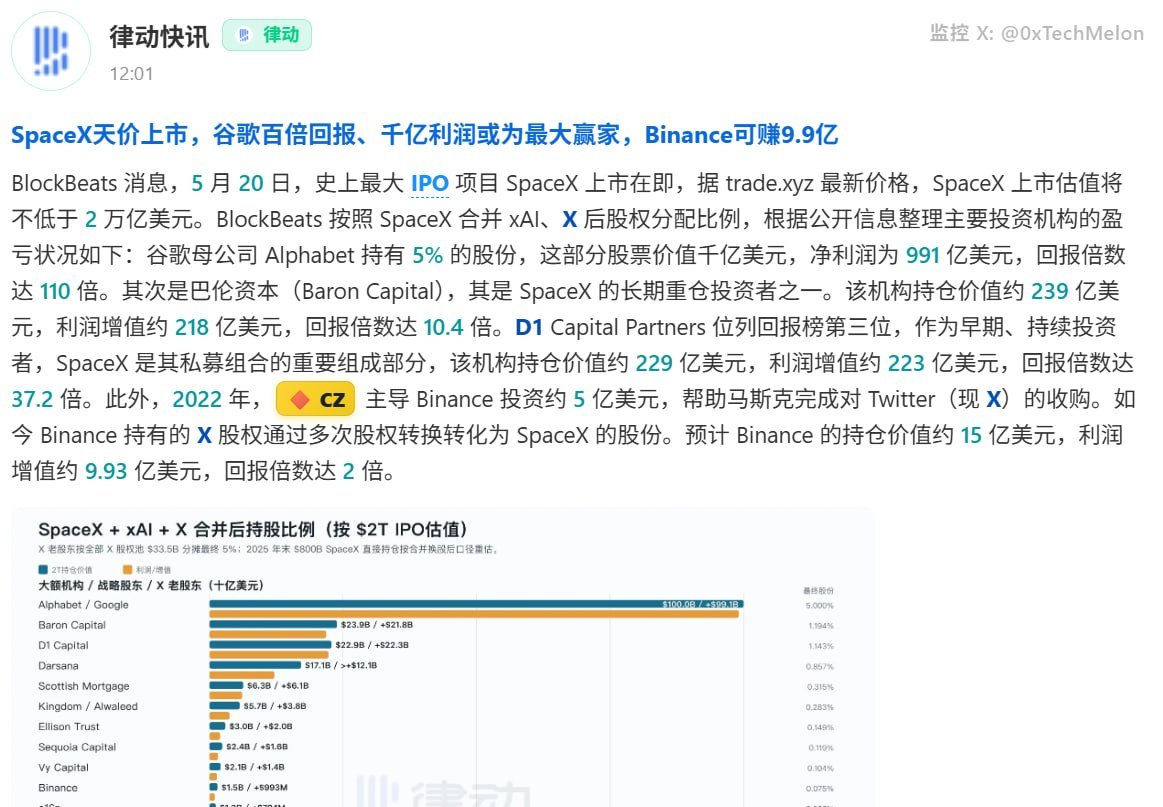Click the blue 2T持仓价值 legend swatch

43,570
